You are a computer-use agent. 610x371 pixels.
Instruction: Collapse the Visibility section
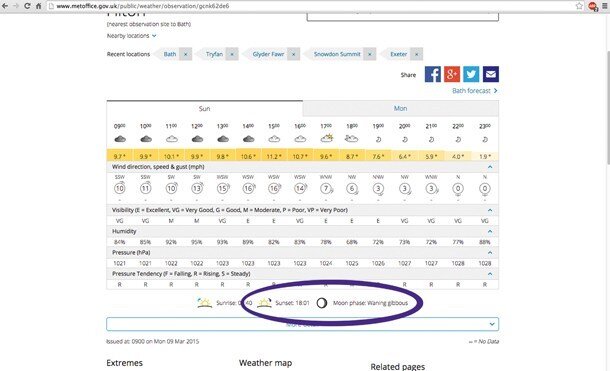pos(490,210)
